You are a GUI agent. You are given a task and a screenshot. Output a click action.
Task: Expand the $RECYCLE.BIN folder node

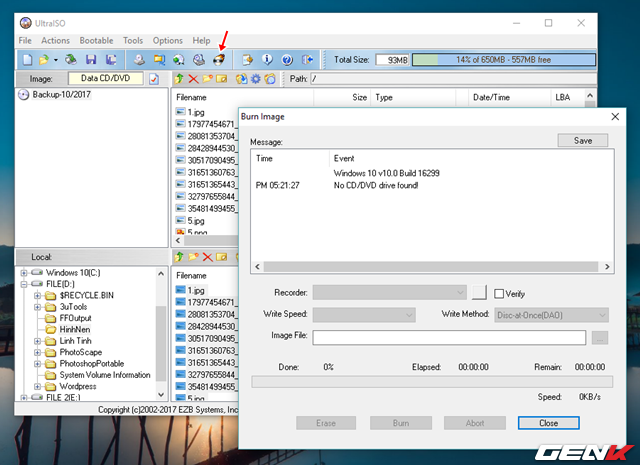pyautogui.click(x=37, y=296)
